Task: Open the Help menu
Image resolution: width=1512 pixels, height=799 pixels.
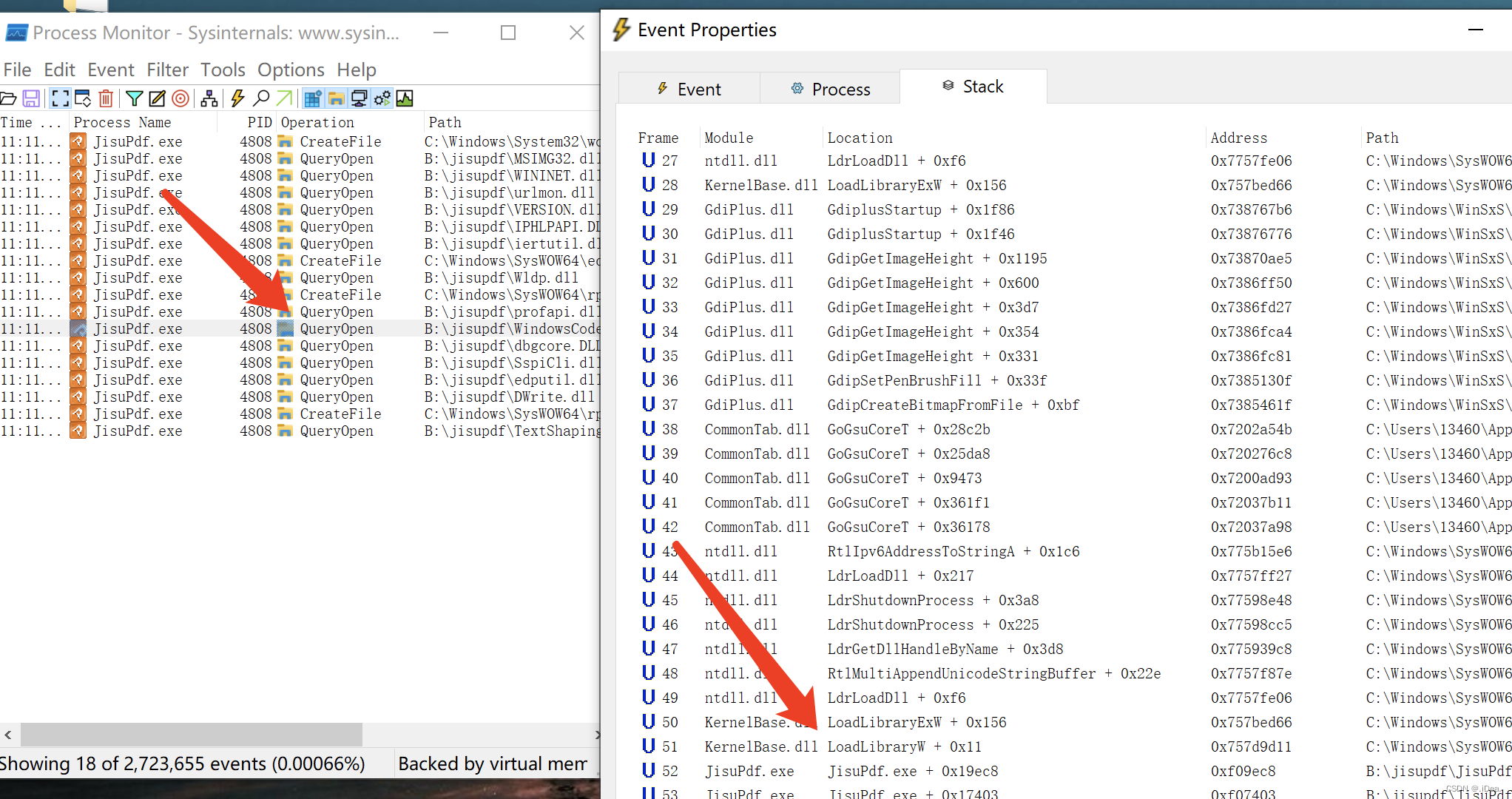Action: click(x=357, y=70)
